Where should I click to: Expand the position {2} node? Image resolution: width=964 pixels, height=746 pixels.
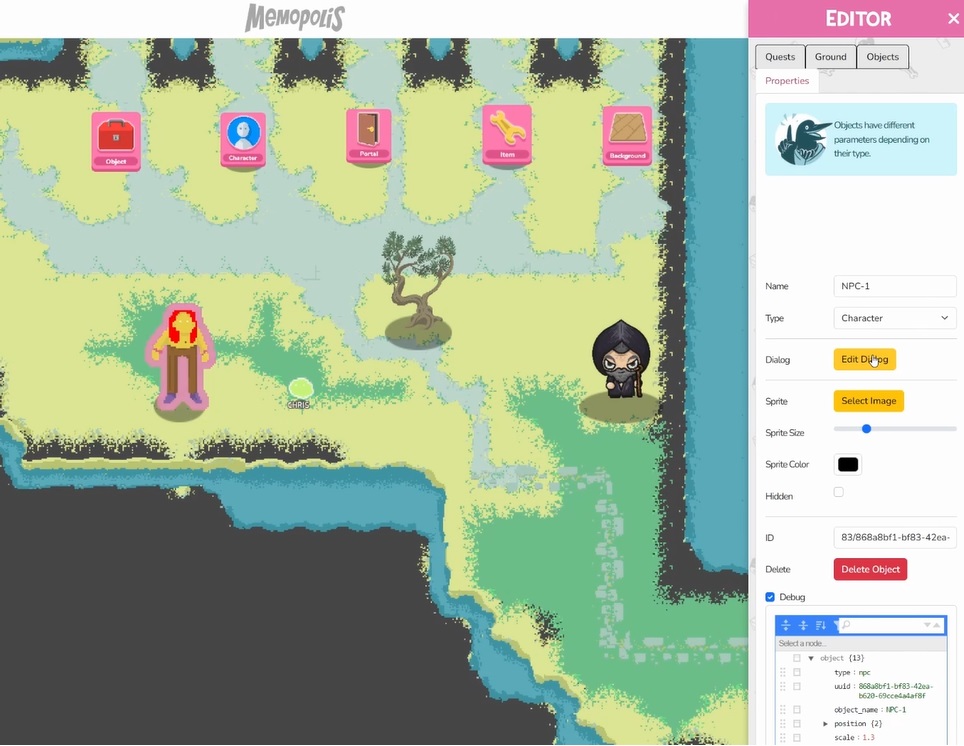[825, 723]
